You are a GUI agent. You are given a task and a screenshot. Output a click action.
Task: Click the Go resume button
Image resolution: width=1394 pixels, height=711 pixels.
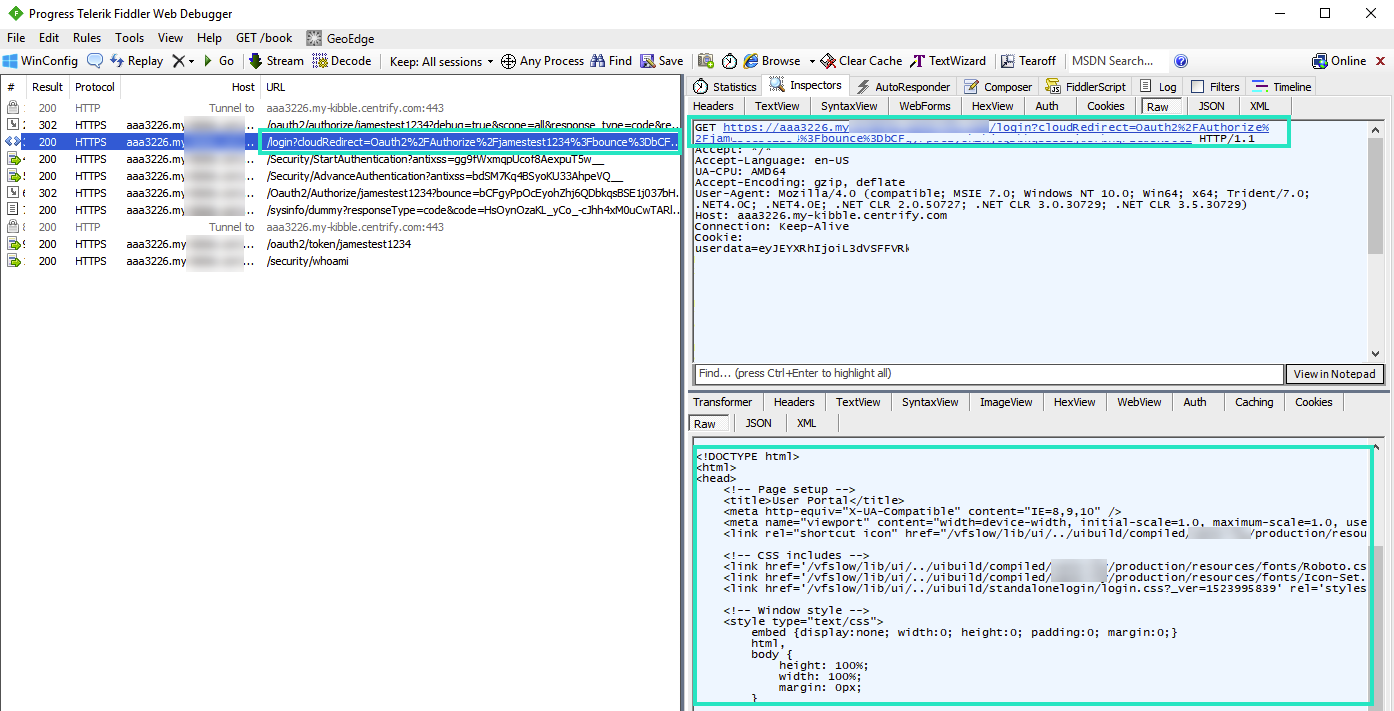point(218,61)
